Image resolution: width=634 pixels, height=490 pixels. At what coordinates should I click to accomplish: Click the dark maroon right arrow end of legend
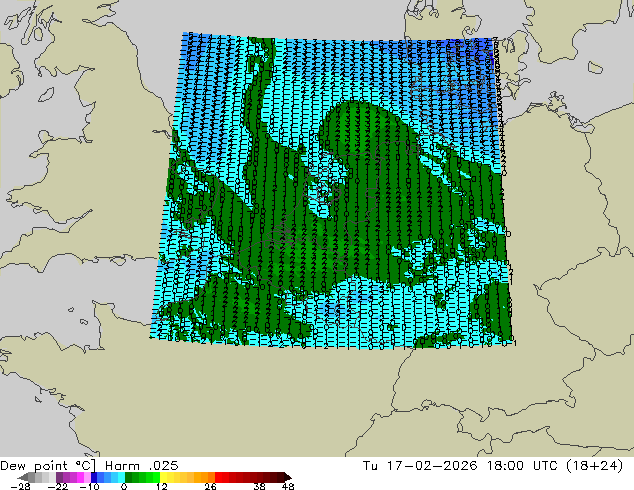coord(287,477)
